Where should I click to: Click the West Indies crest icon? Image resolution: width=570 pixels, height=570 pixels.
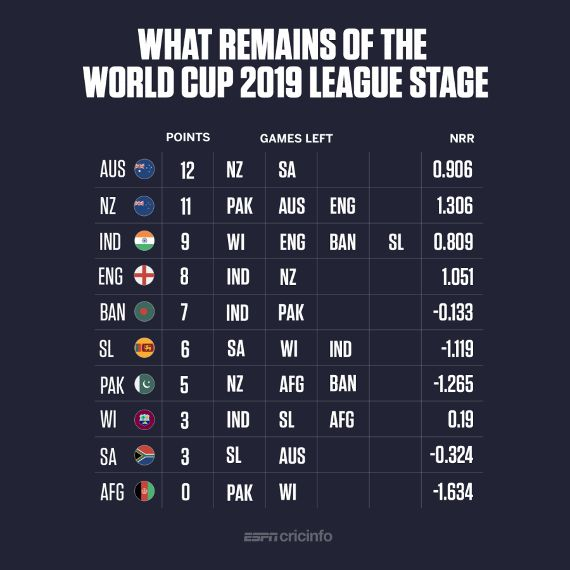(x=144, y=420)
